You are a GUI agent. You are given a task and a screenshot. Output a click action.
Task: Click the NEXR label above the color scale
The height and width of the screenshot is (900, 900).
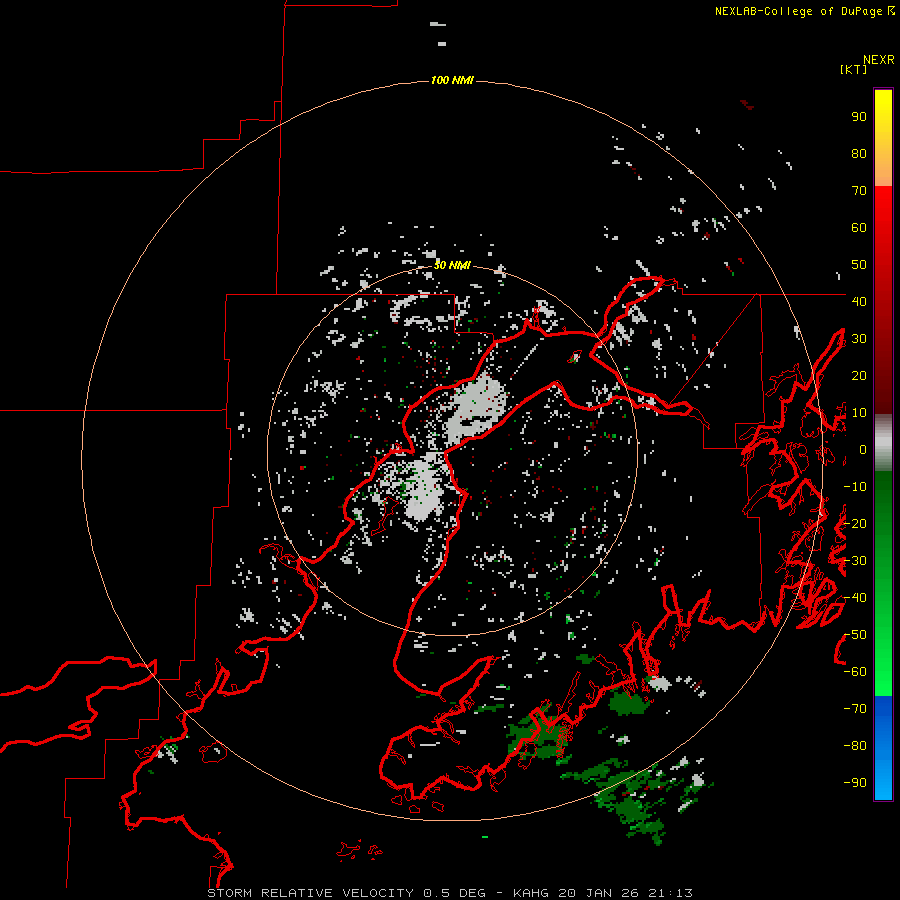879,60
